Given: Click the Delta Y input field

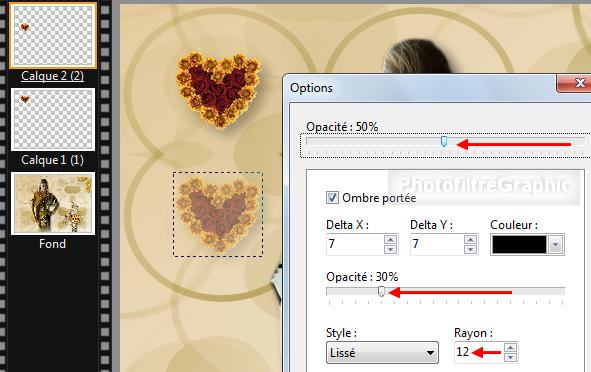Looking at the screenshot, I should [x=437, y=244].
